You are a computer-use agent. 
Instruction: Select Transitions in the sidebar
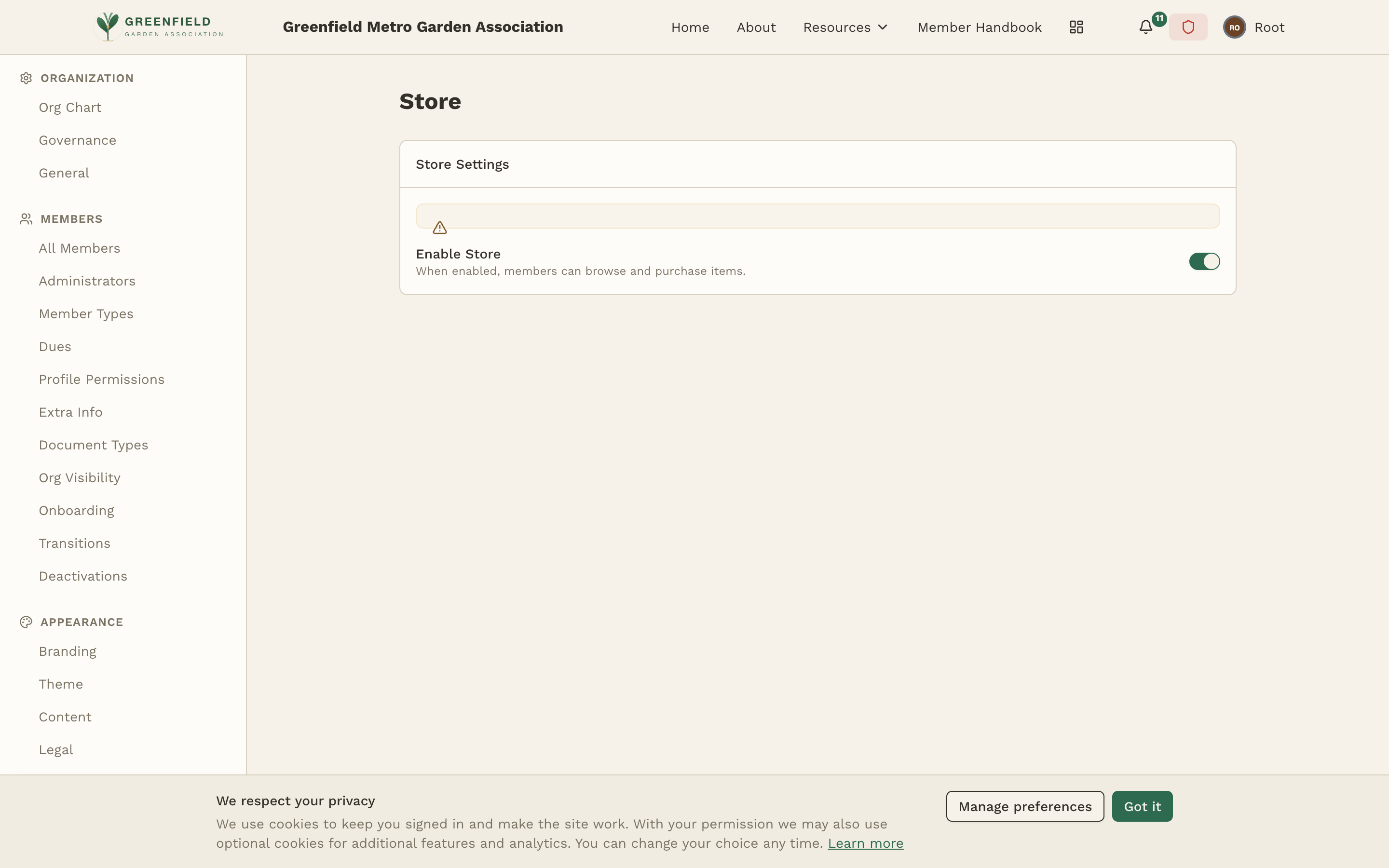(75, 543)
